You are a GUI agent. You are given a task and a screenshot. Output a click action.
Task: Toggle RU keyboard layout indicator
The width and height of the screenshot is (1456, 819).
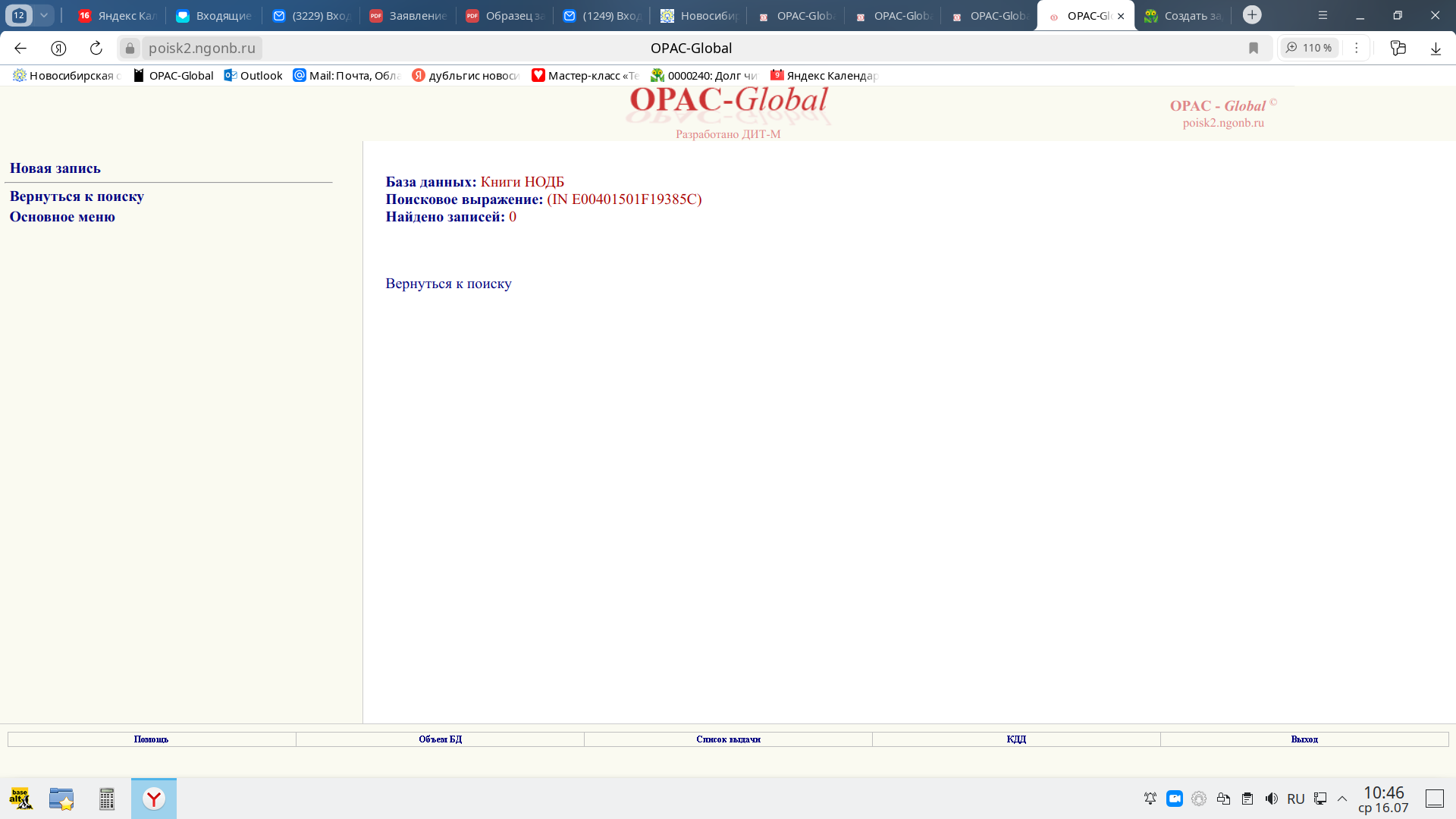[1296, 799]
